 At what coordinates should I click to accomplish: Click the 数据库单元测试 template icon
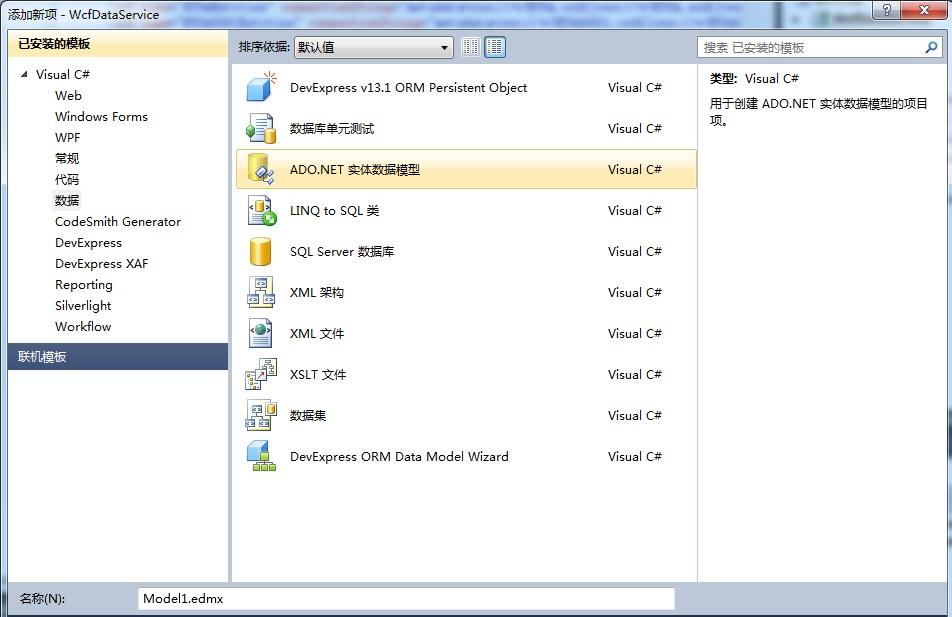[x=262, y=129]
